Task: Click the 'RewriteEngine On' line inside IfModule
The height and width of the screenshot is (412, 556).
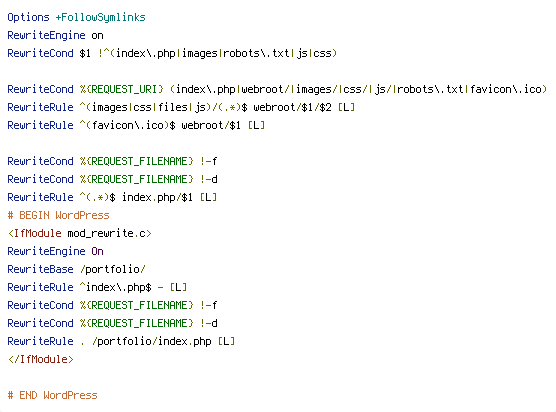Action: pos(55,251)
